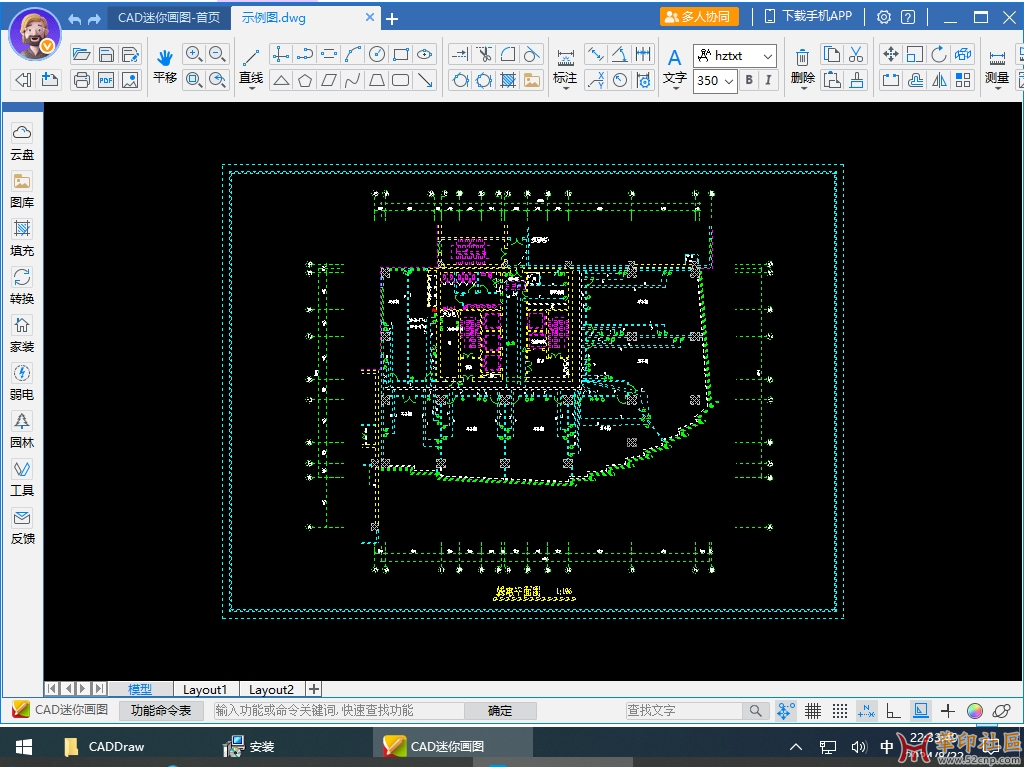Screen dimensions: 1024x767
Task: Click 下载手机APP download link
Action: pyautogui.click(x=808, y=16)
